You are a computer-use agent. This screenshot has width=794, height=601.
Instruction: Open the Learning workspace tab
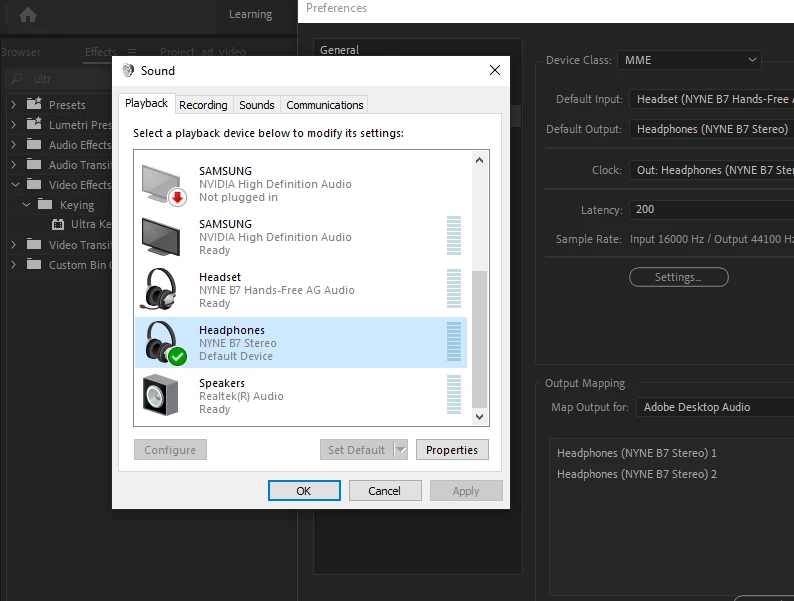pyautogui.click(x=250, y=14)
